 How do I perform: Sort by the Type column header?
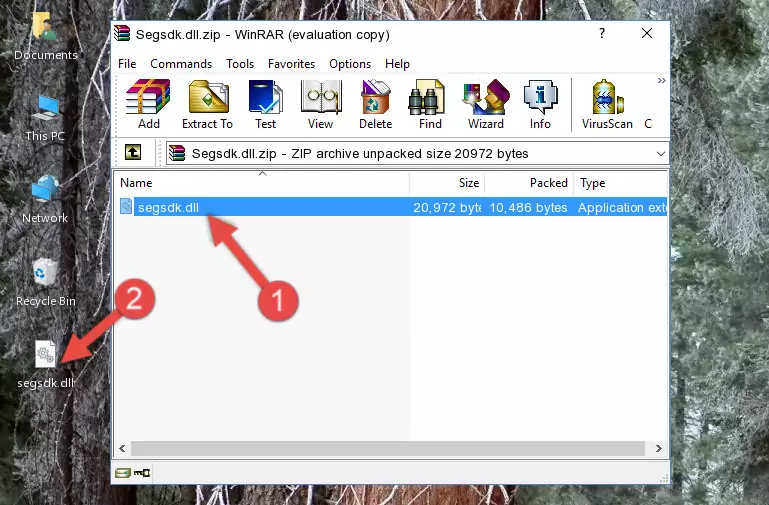620,183
